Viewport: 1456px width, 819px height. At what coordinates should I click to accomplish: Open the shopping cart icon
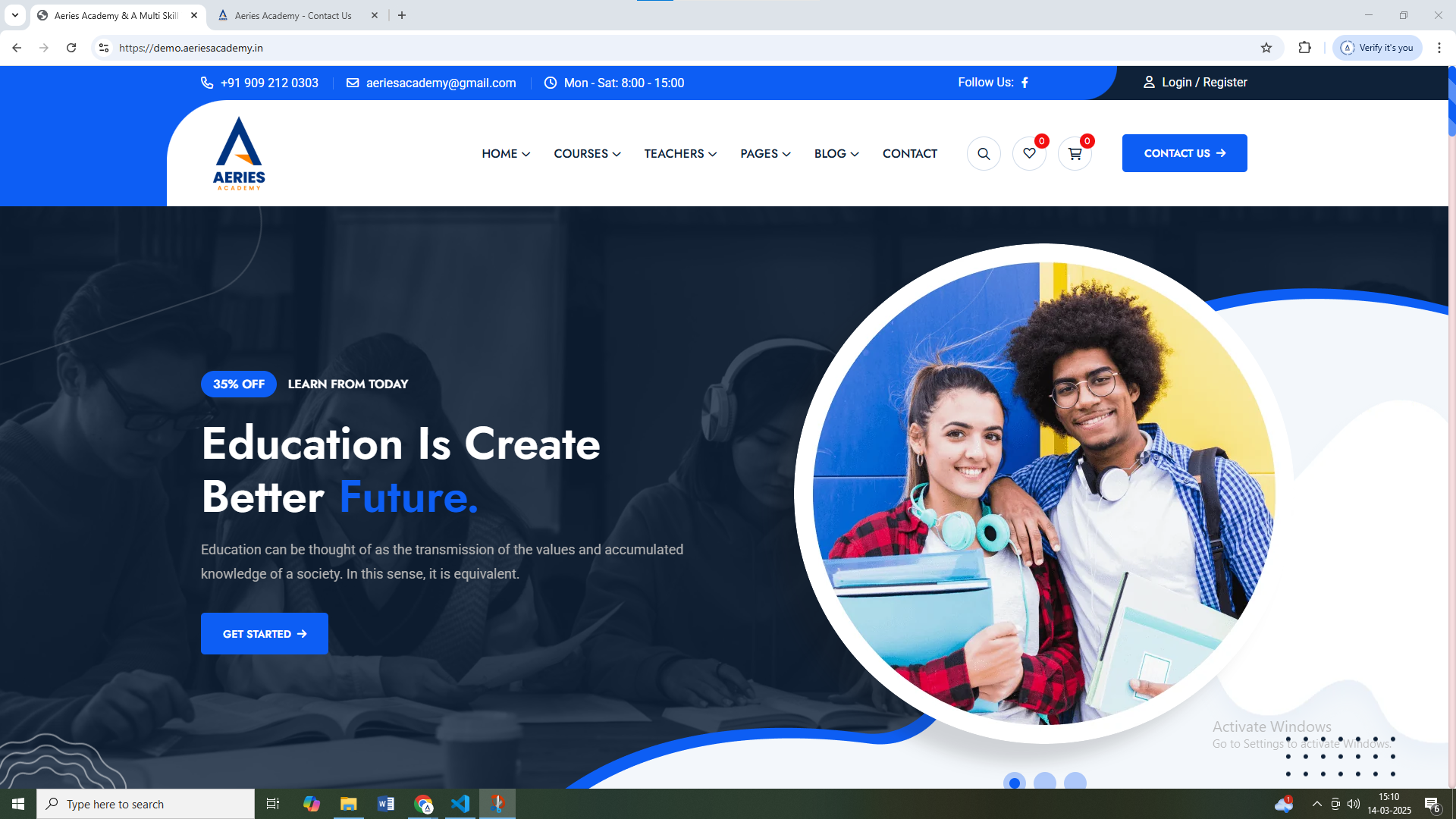coord(1075,153)
